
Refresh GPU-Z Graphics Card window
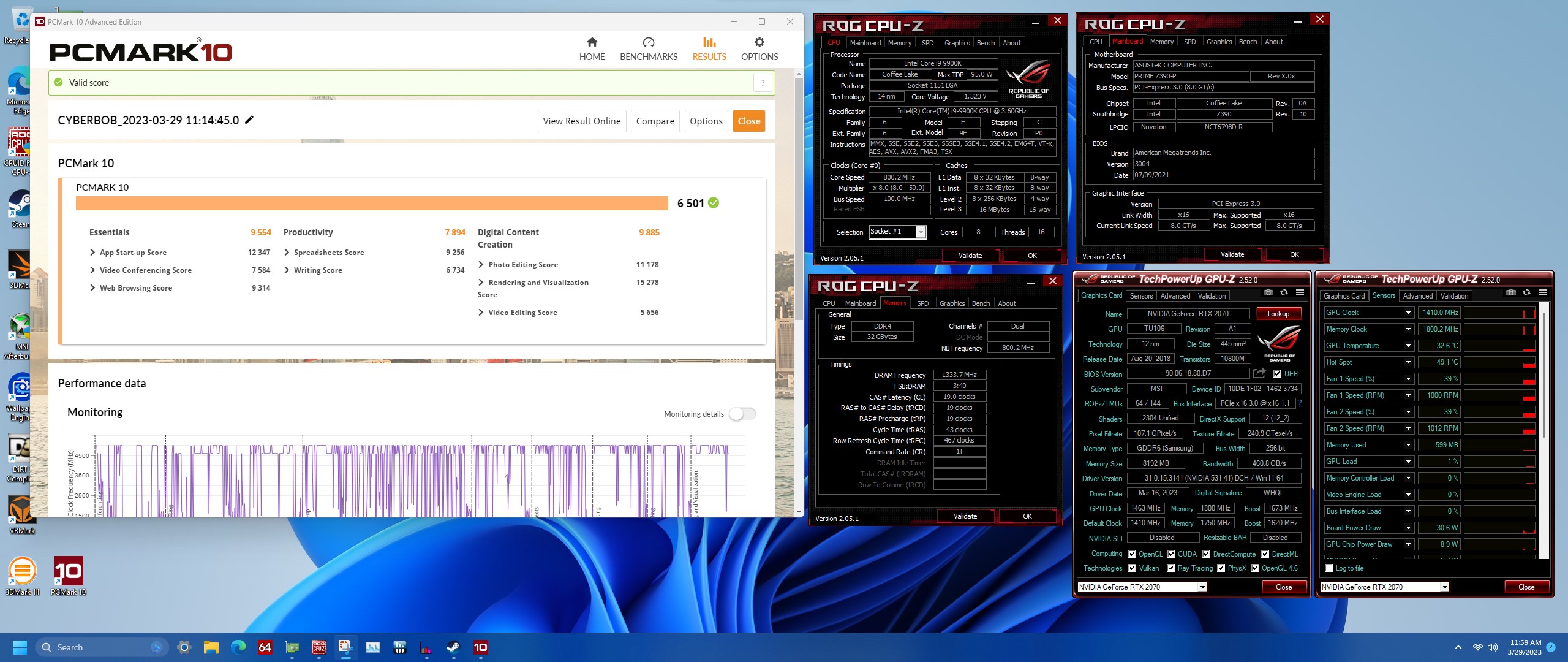click(x=1284, y=293)
